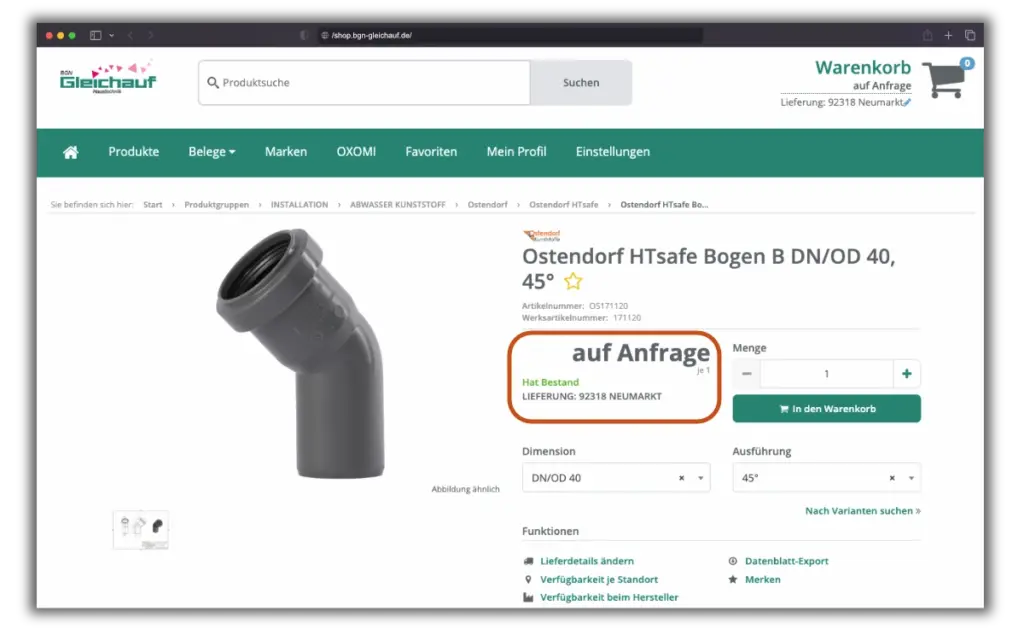
Task: Edit delivery location pencil icon
Action: 907,102
